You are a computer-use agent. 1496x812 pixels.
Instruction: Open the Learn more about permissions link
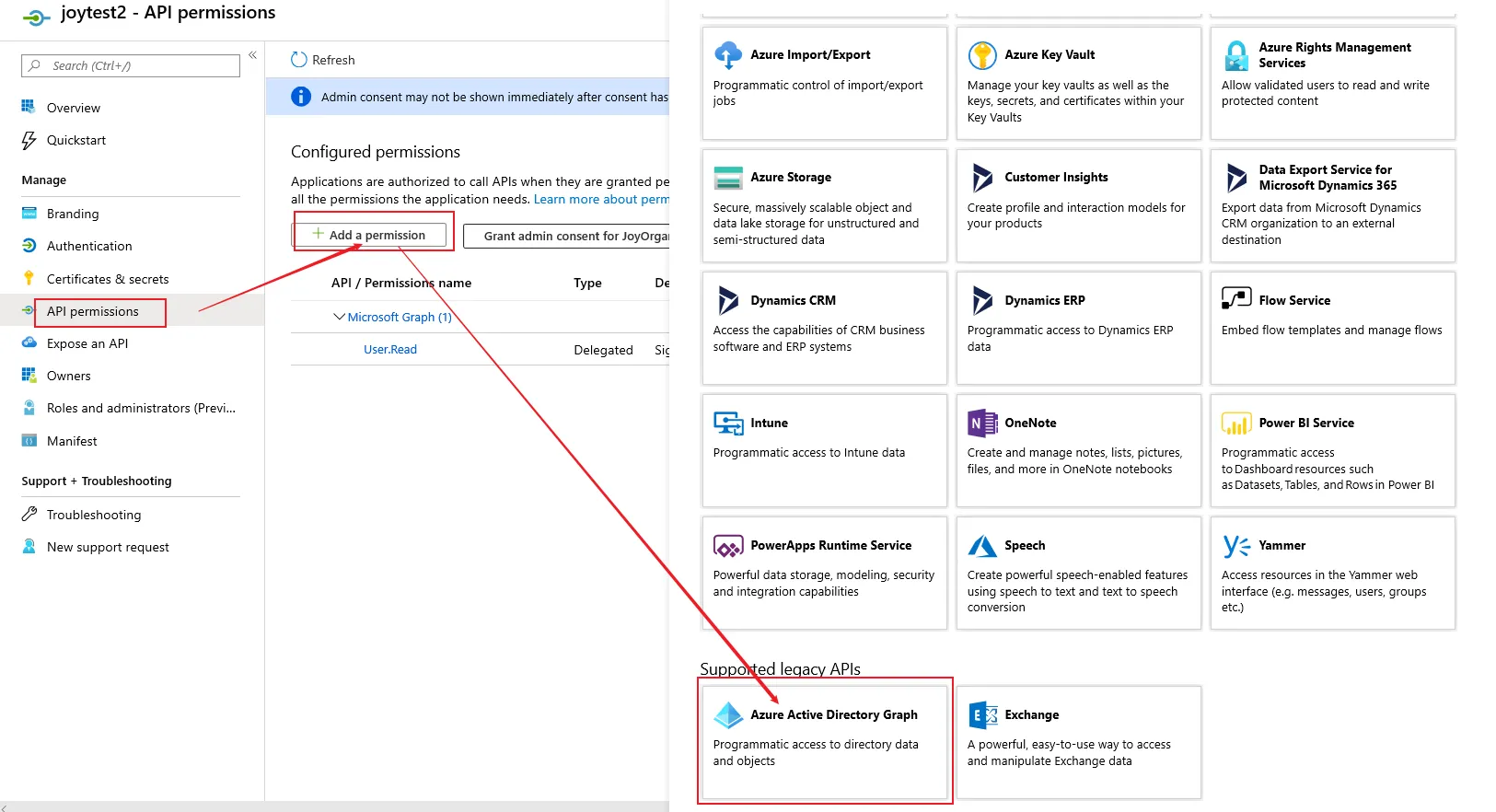[x=601, y=199]
